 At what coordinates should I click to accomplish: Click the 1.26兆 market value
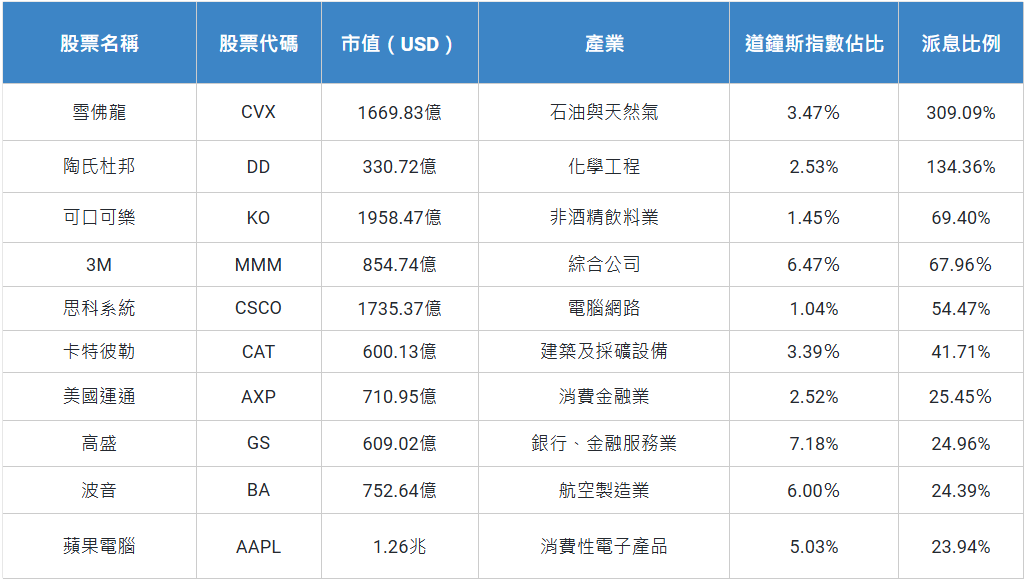399,546
